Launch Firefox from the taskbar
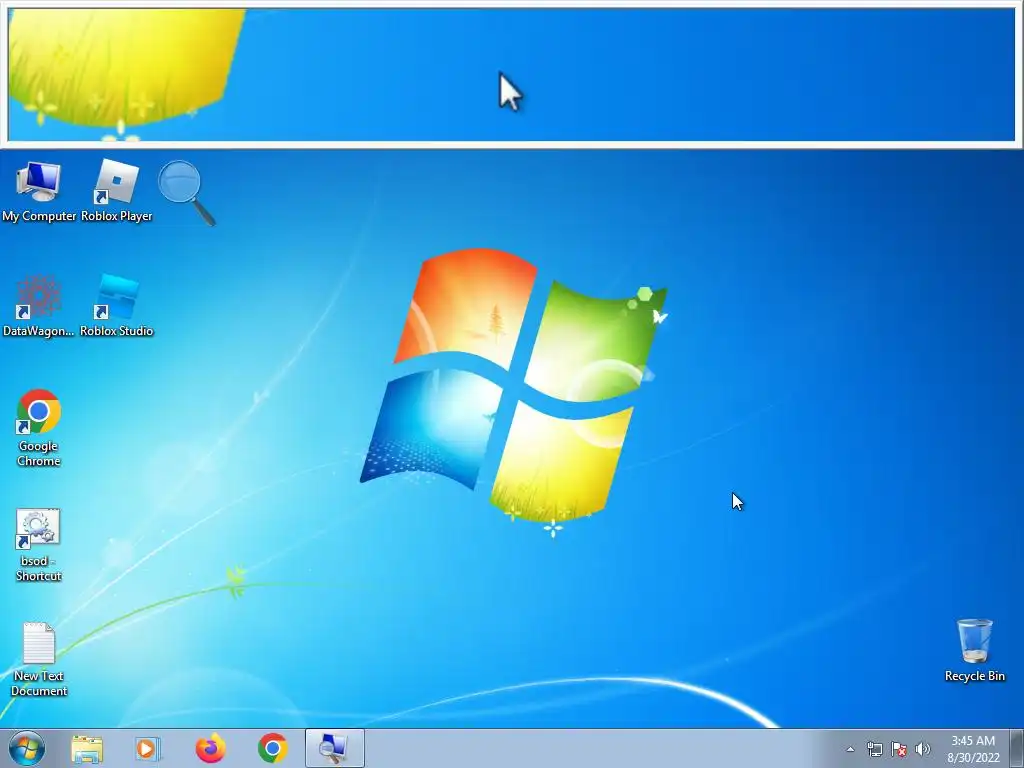The image size is (1024, 768). pyautogui.click(x=210, y=748)
